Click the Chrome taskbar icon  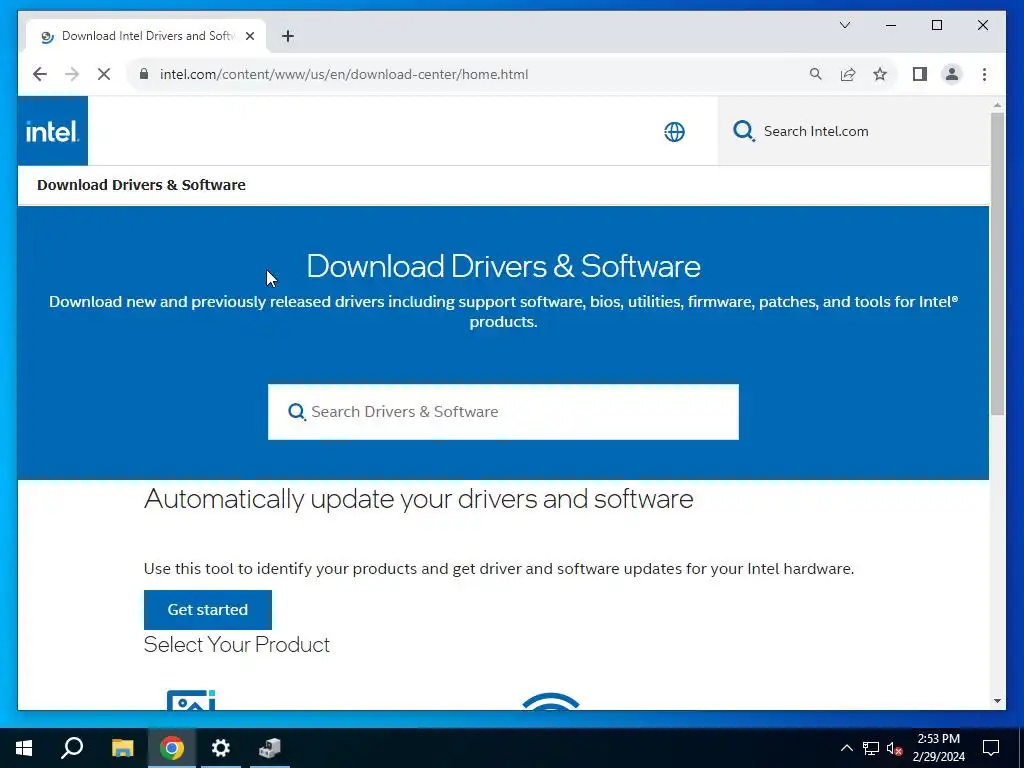171,748
